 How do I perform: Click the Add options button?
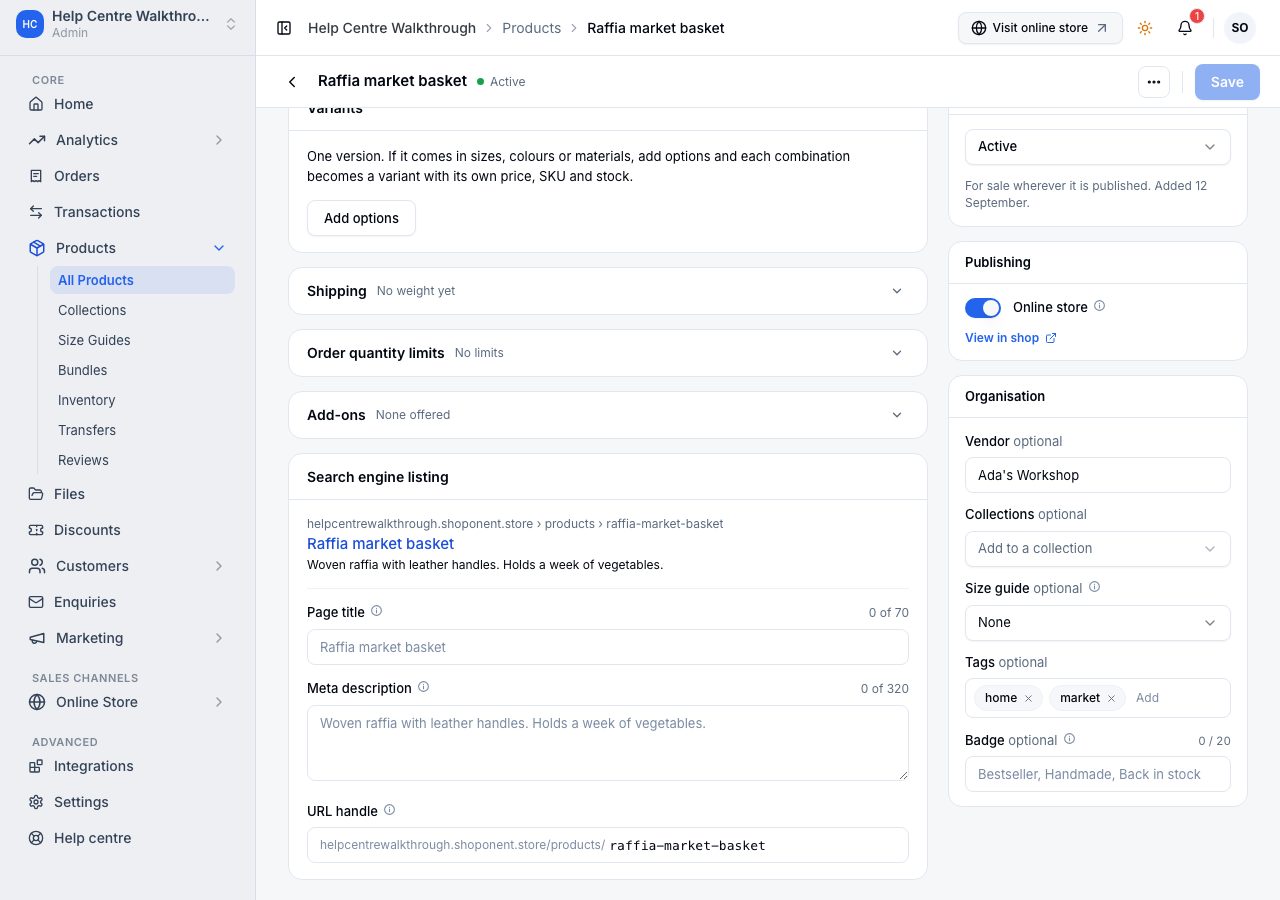361,218
